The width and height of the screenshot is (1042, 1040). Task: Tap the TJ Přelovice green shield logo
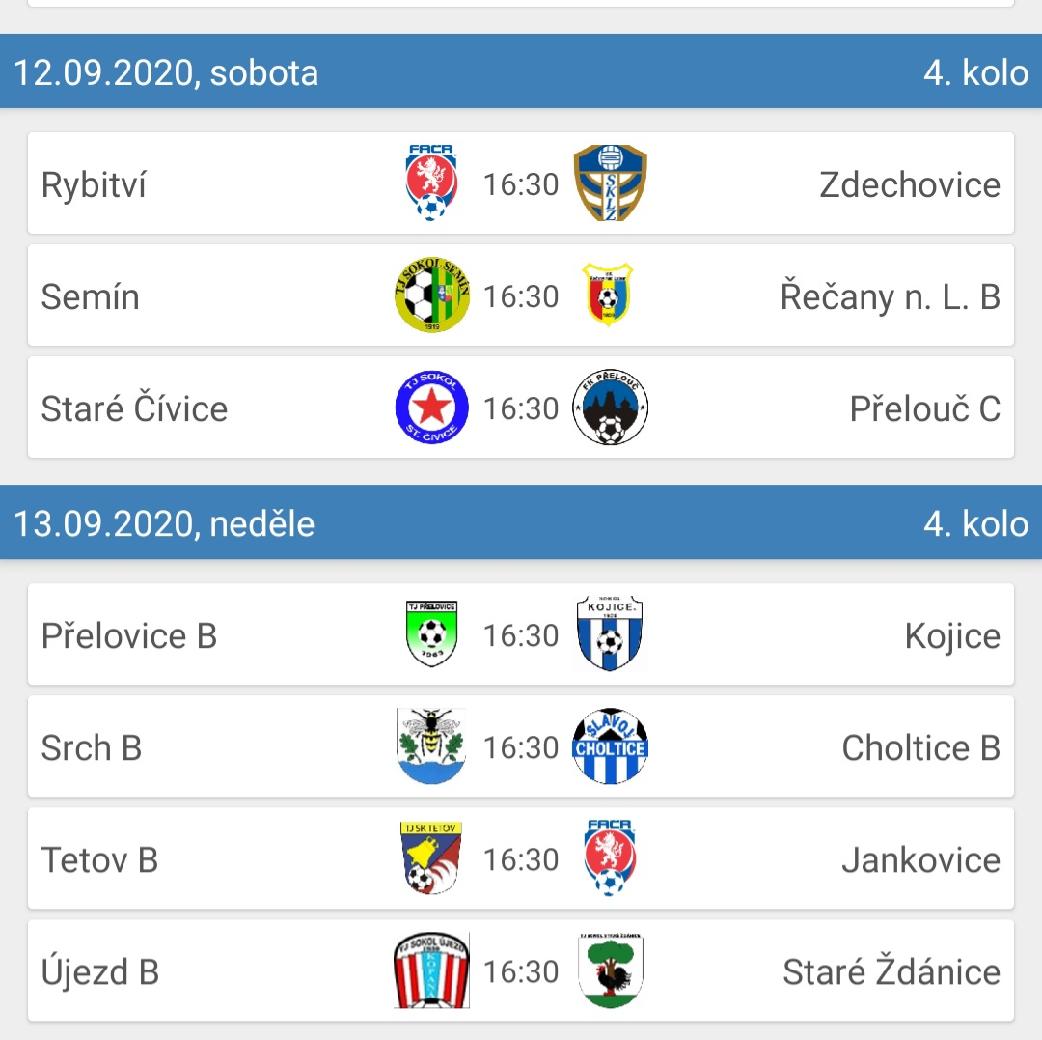point(432,634)
